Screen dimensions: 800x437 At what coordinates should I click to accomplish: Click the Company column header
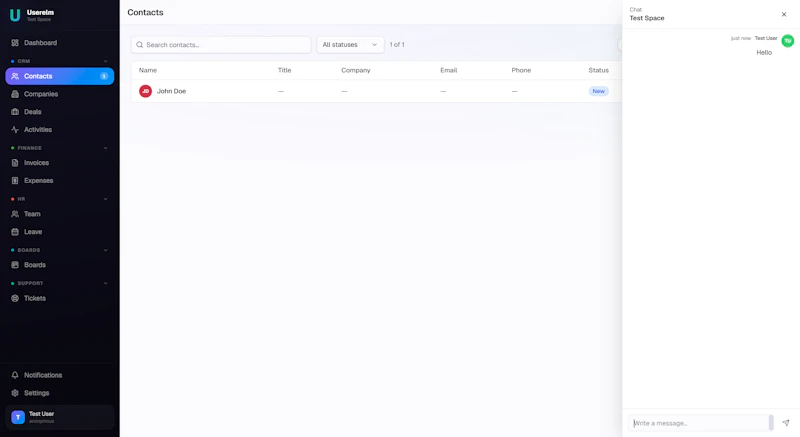coord(356,70)
